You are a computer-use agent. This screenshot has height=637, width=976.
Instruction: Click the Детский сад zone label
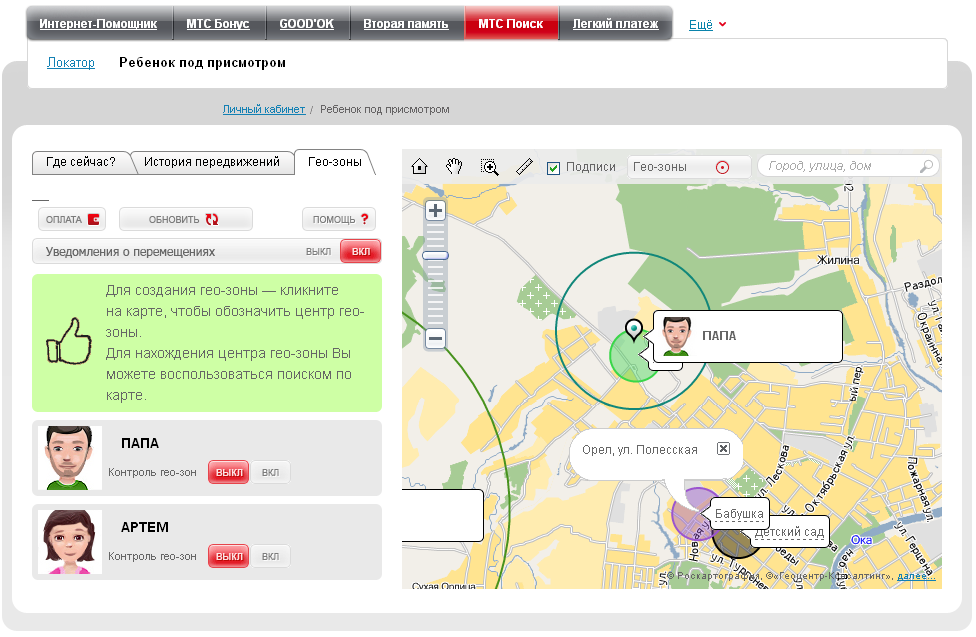[789, 532]
